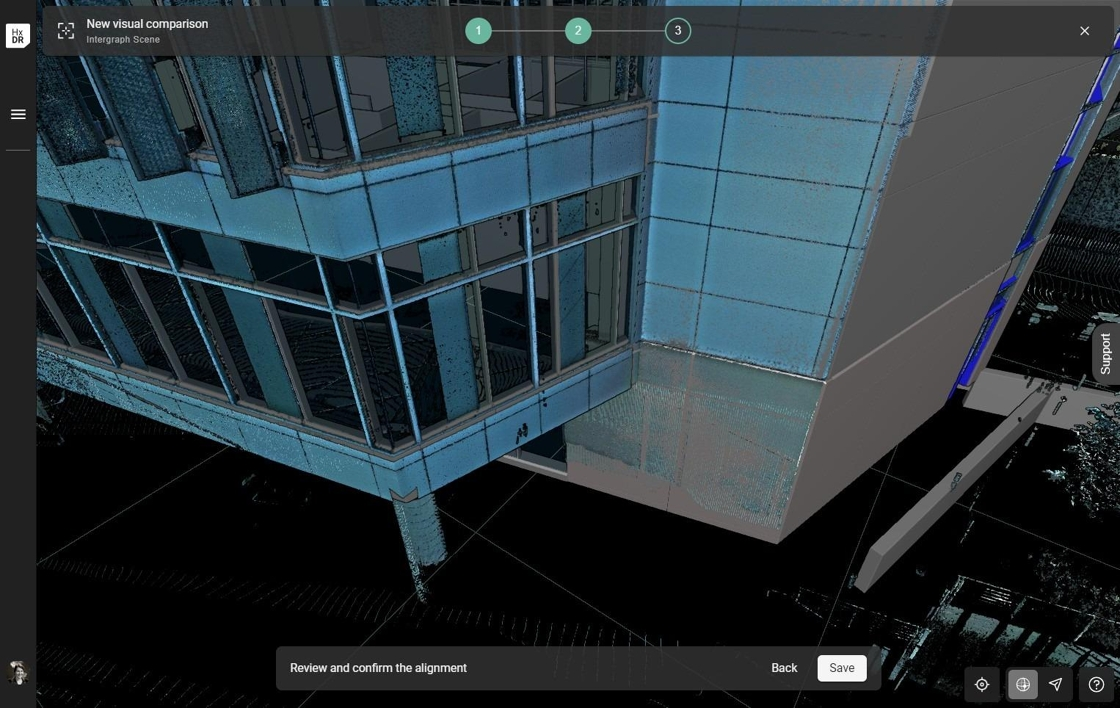Click the visual comparison icon beside the title
This screenshot has height=708, width=1120.
pos(66,31)
